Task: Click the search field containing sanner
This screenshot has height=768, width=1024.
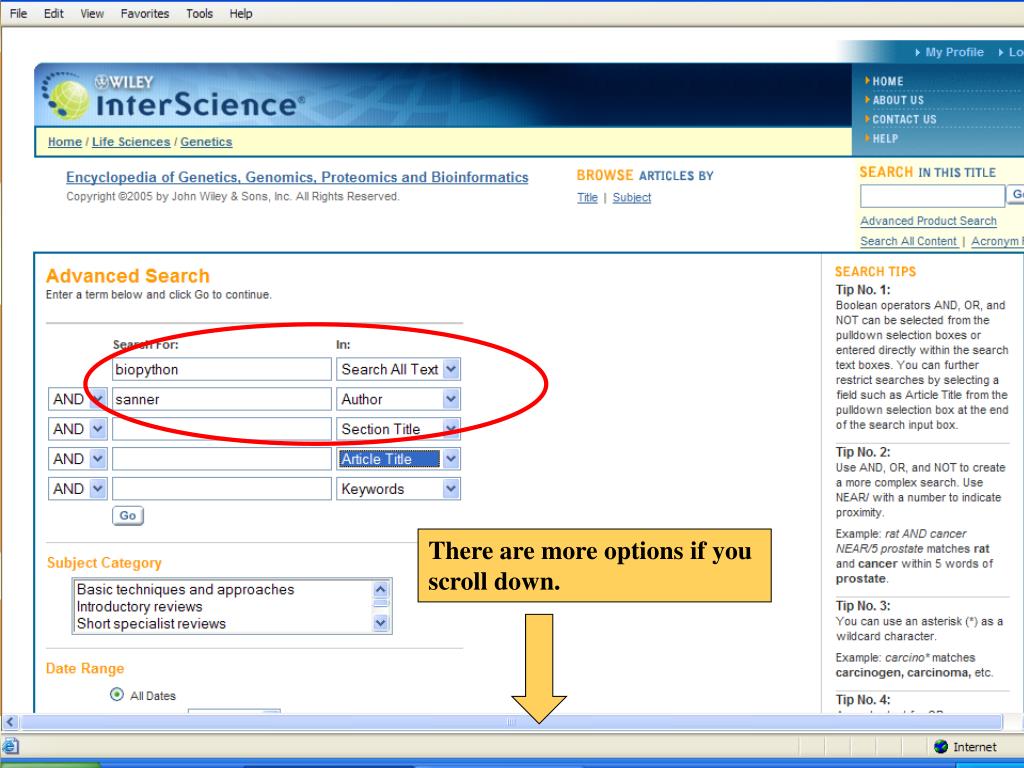Action: click(x=222, y=399)
